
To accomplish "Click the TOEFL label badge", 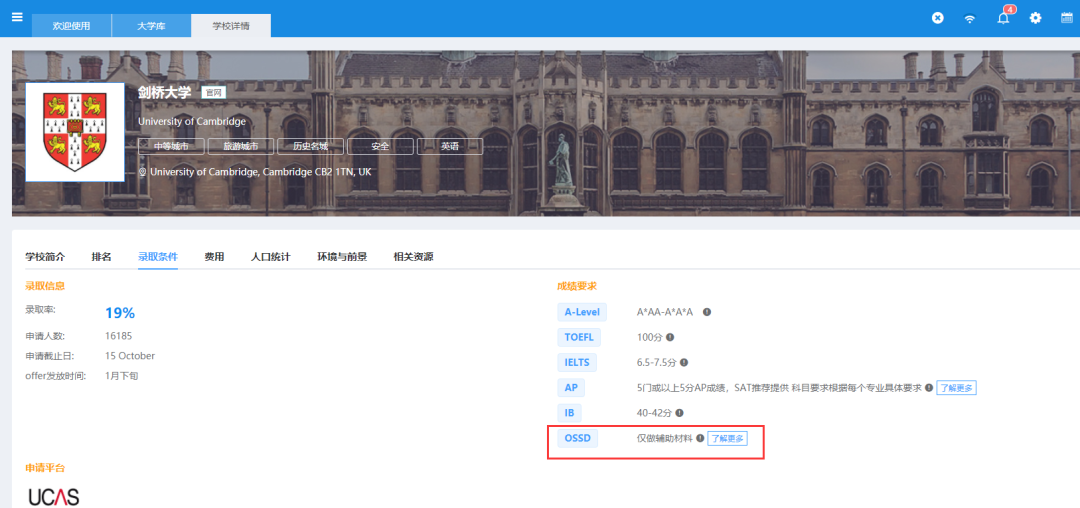I will [579, 337].
